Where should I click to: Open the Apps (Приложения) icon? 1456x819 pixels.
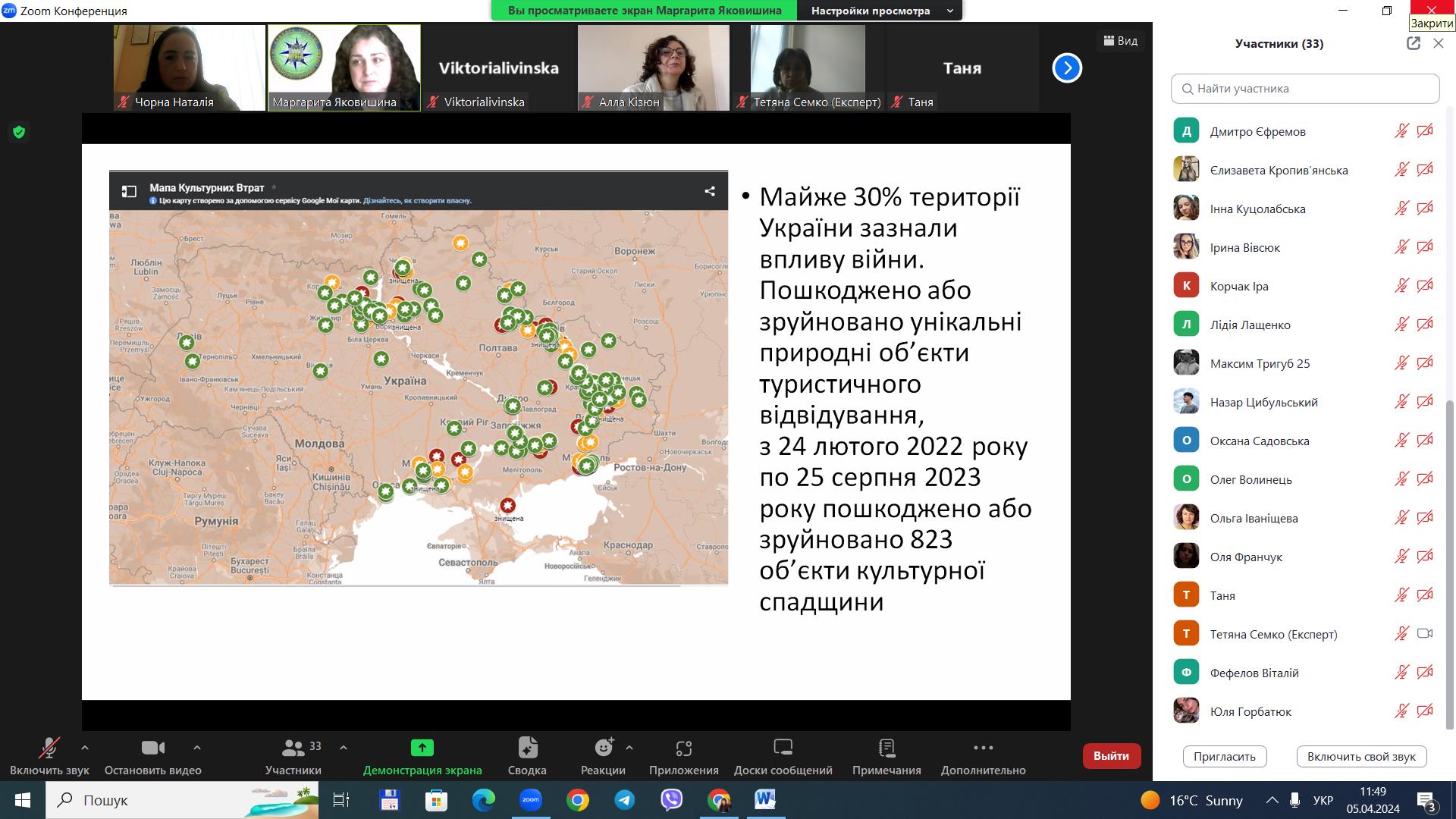(683, 748)
